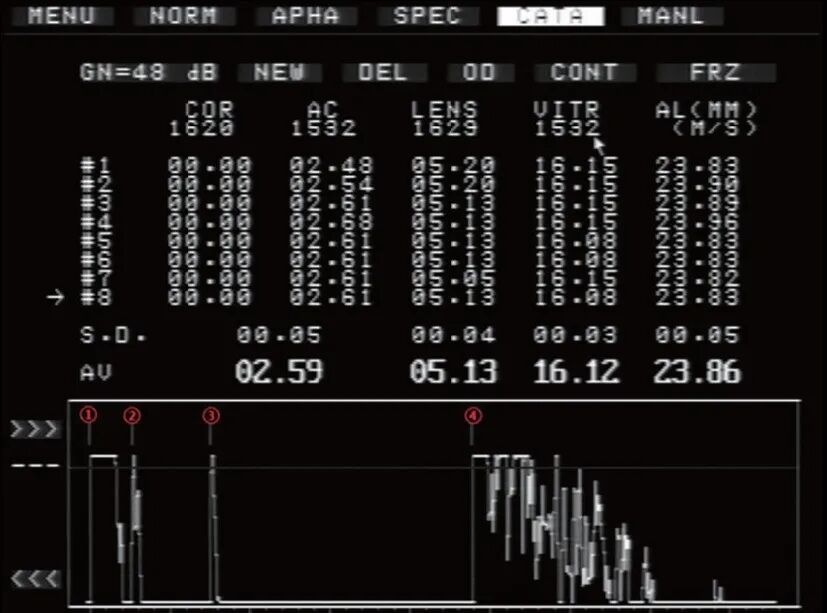Viewport: 827px width, 613px height.
Task: Click the CONT mode button
Action: coord(584,72)
